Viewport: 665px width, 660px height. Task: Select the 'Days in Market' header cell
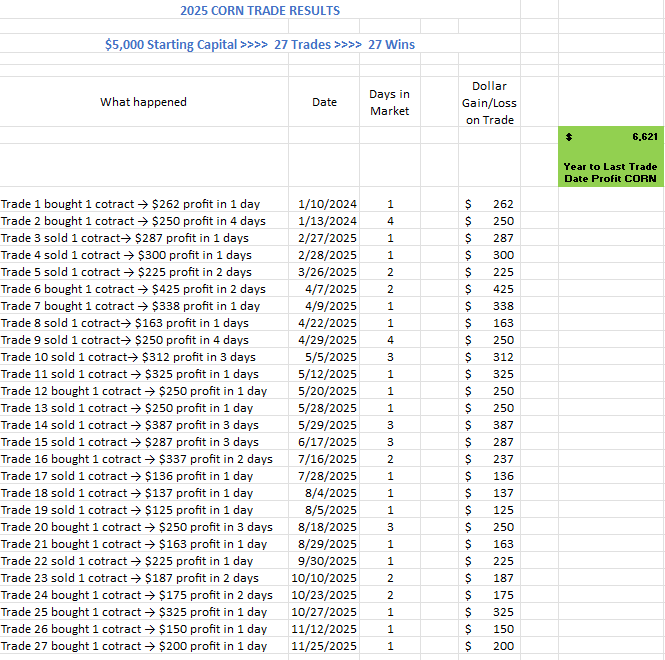pos(389,102)
